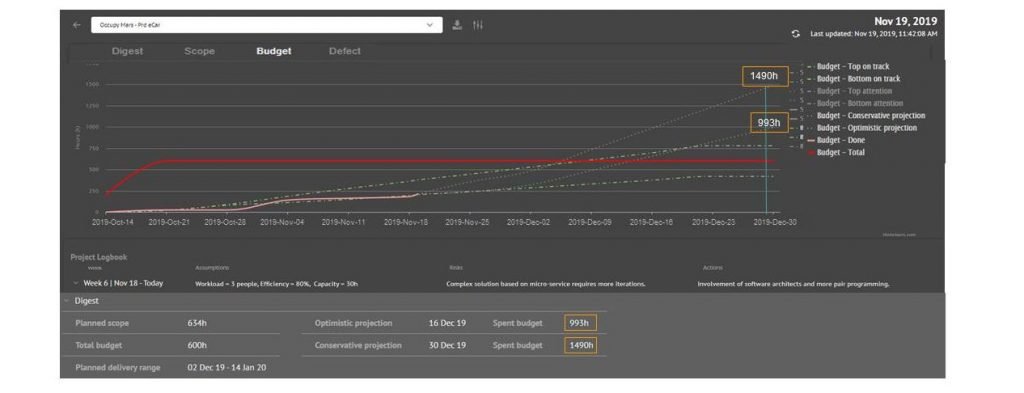Open the Occupy Mars project dropdown

pos(266,25)
